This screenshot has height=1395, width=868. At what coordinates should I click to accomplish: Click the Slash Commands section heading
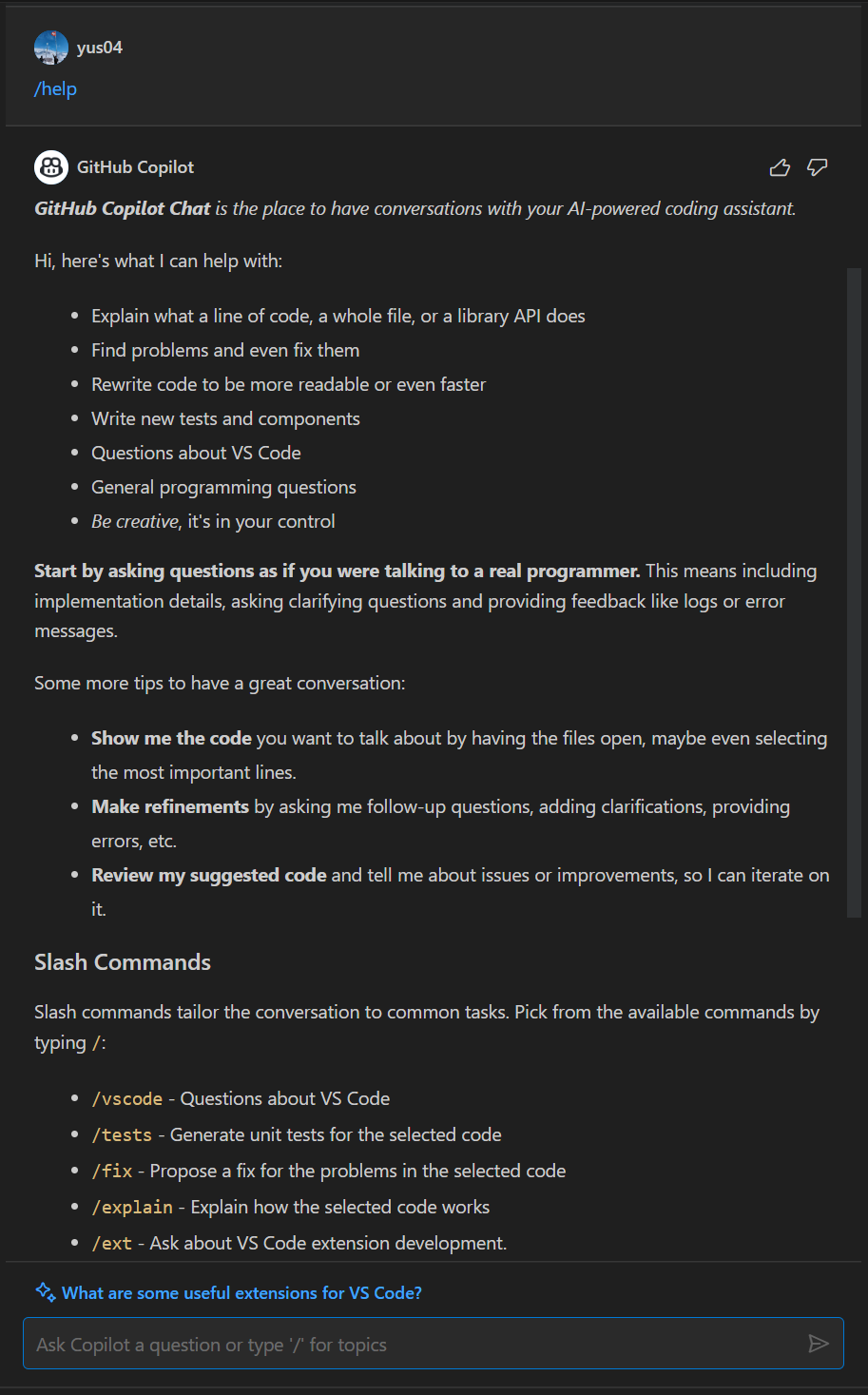coord(122,962)
